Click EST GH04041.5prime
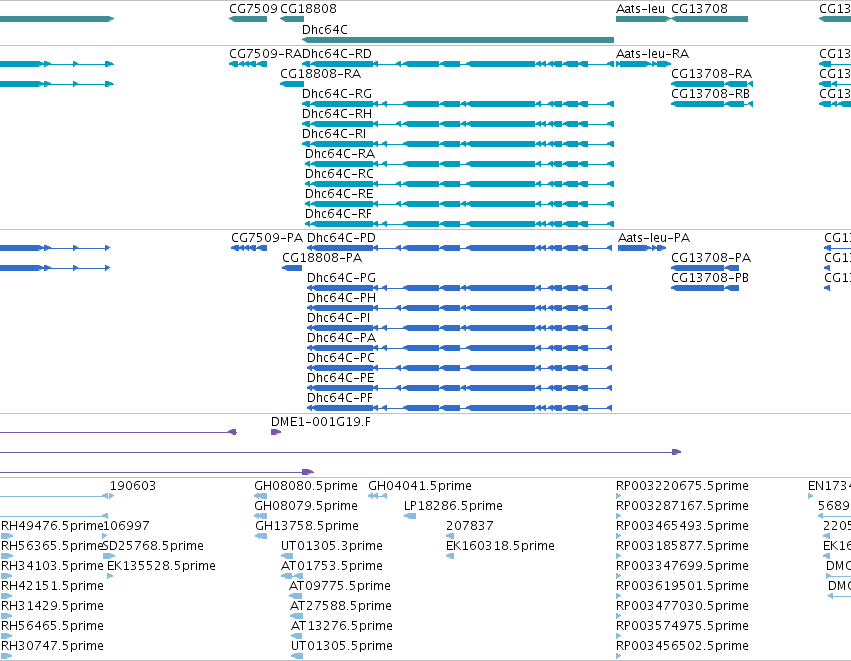The image size is (851, 661). tap(420, 486)
